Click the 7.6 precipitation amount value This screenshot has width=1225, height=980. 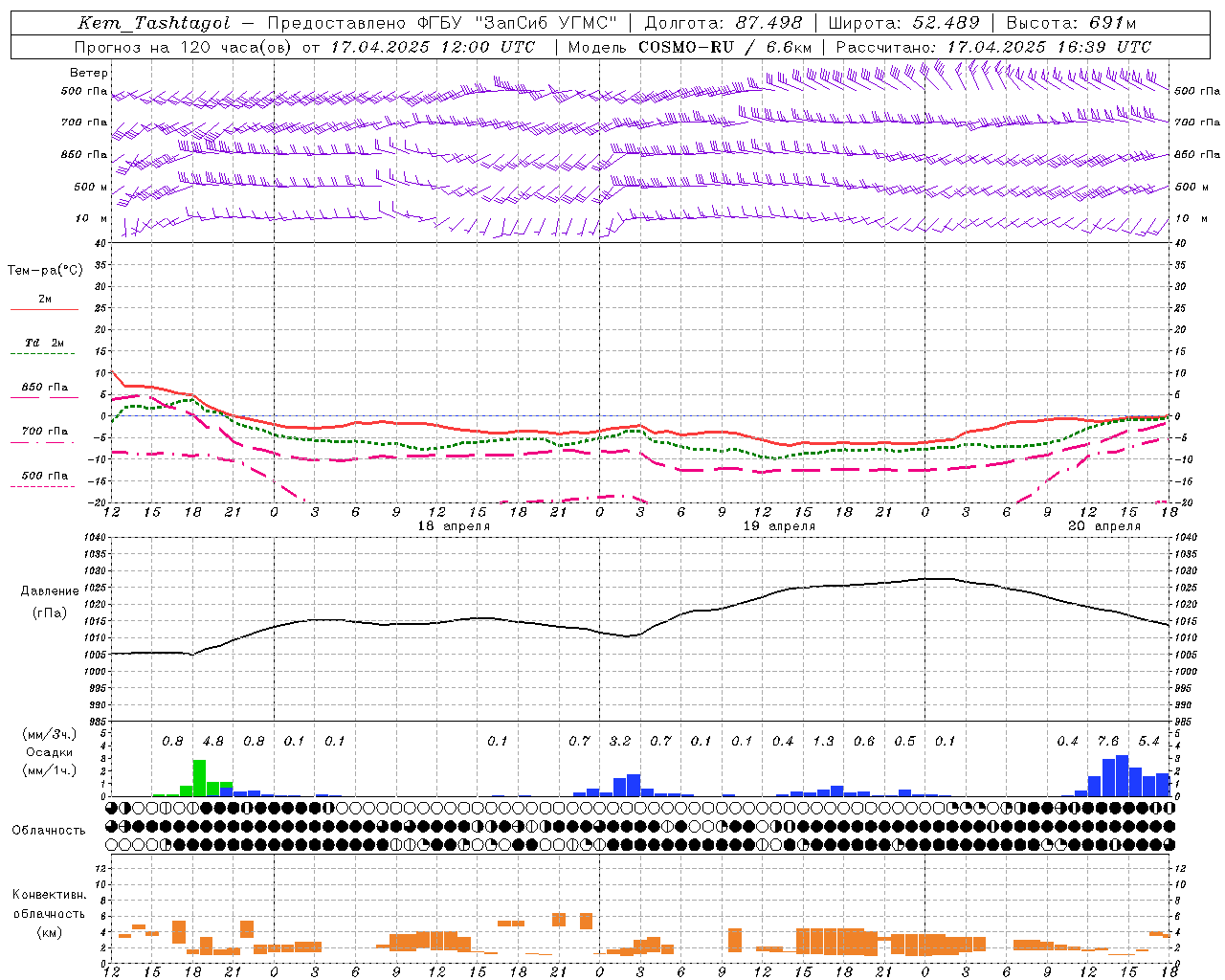[x=1108, y=742]
